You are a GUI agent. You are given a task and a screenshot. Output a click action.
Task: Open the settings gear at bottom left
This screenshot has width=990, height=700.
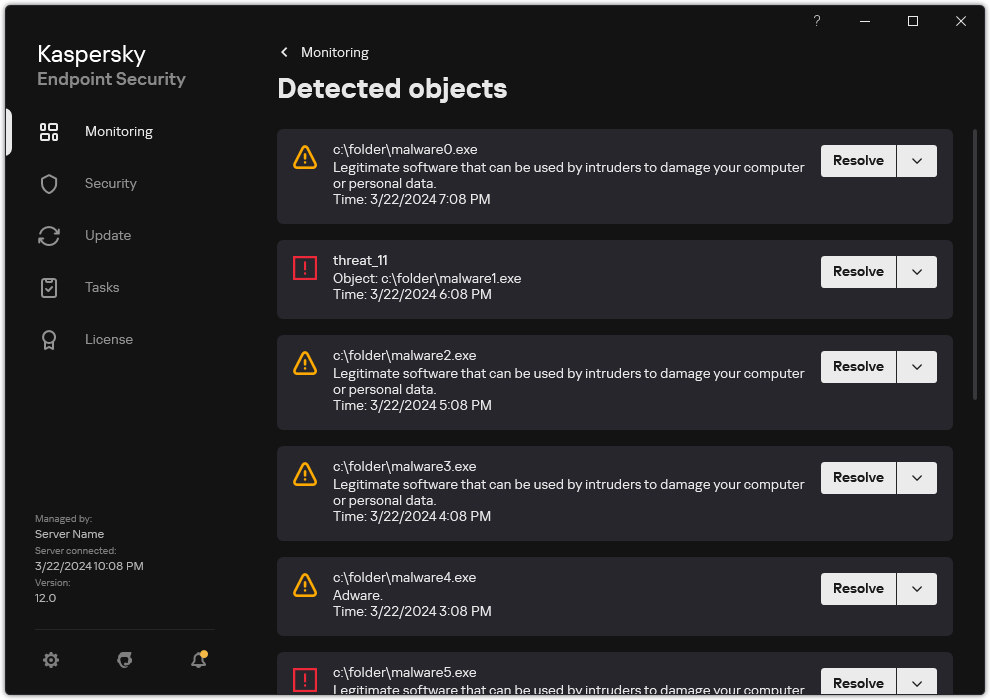tap(51, 660)
